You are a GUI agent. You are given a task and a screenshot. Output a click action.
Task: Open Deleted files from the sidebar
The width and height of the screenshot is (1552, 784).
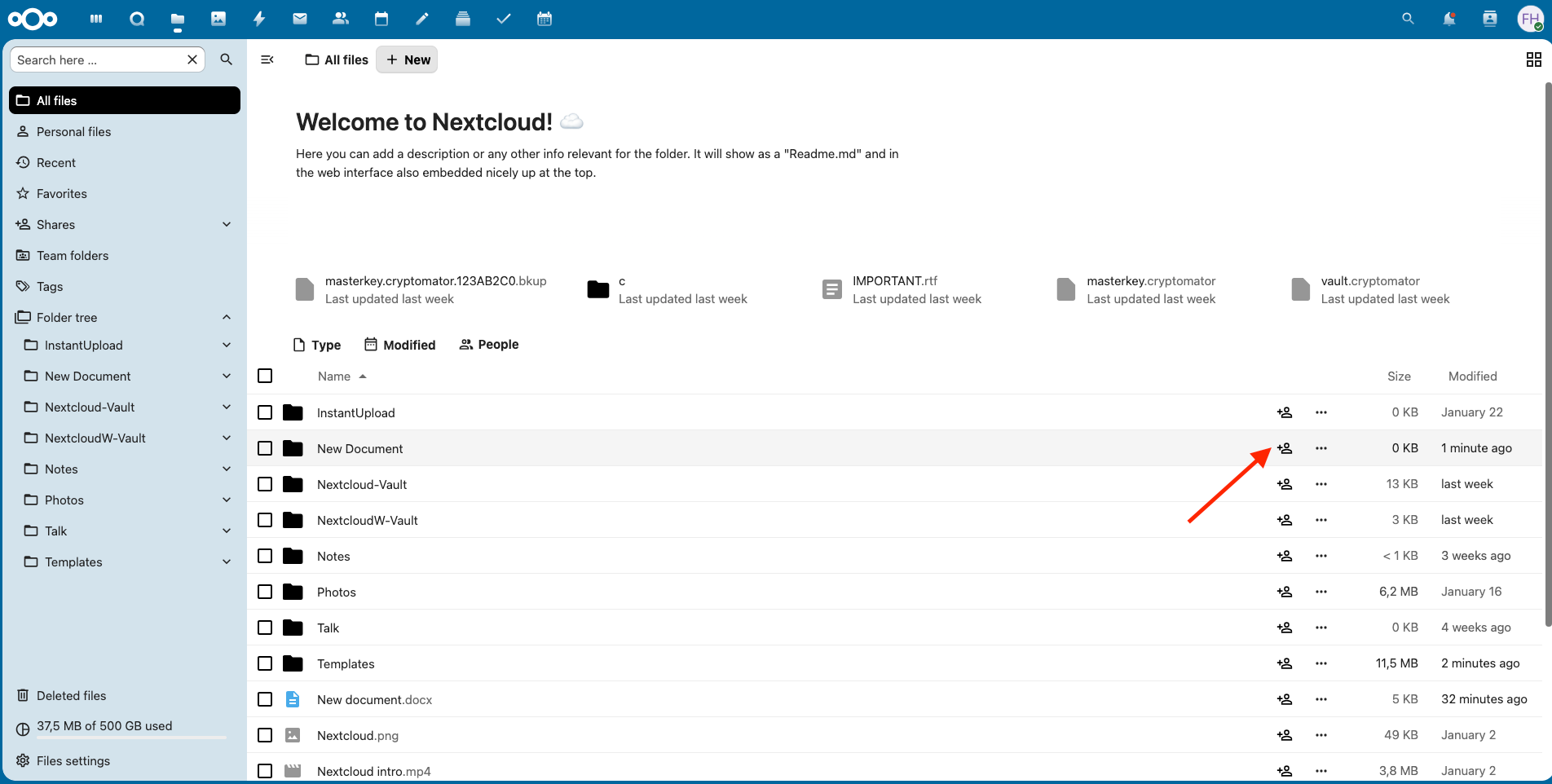[x=71, y=695]
